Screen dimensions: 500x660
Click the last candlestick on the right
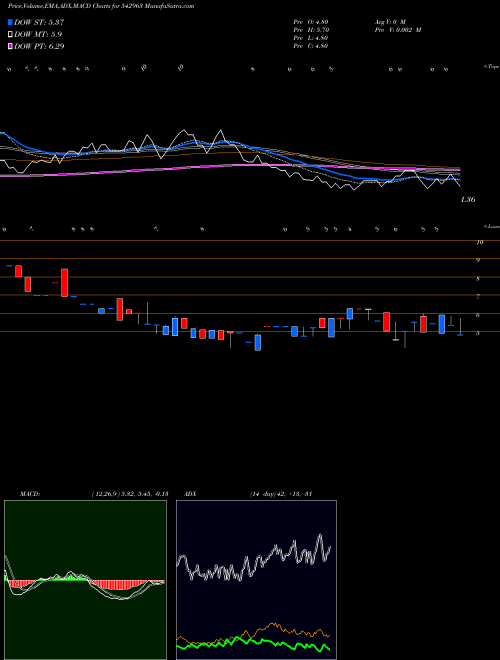(x=460, y=327)
